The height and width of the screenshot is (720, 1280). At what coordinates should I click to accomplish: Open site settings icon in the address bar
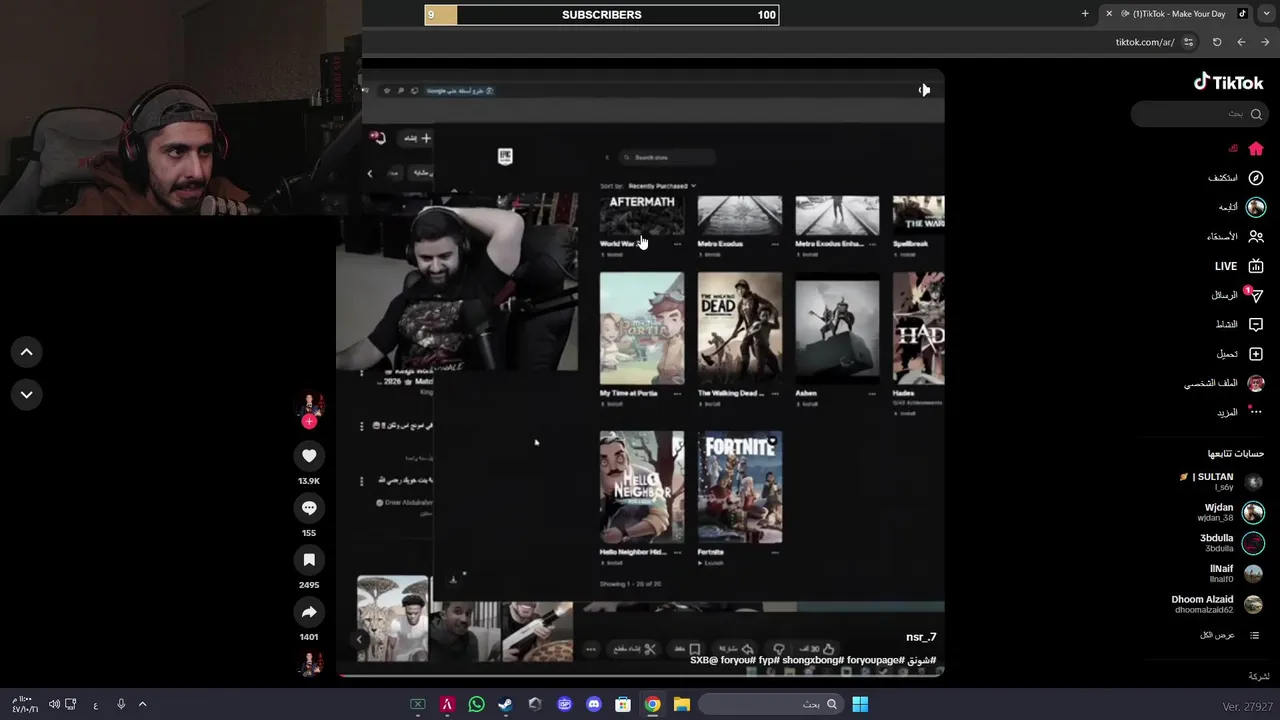1188,42
